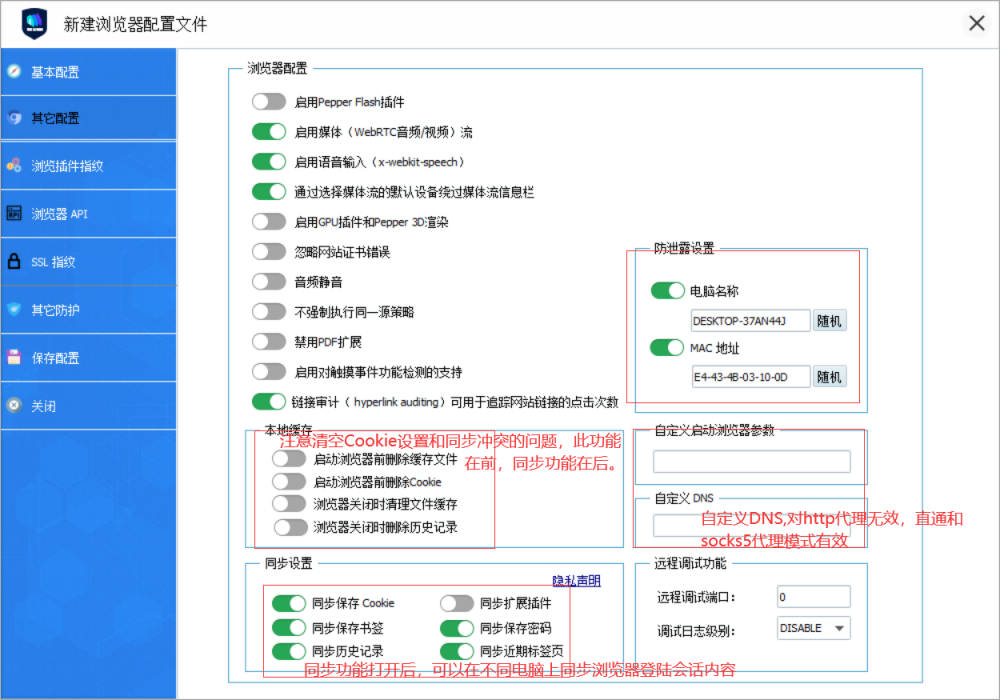Close the 新建浏览器配置文件 dialog window
The height and width of the screenshot is (700, 1000).
coord(976,24)
